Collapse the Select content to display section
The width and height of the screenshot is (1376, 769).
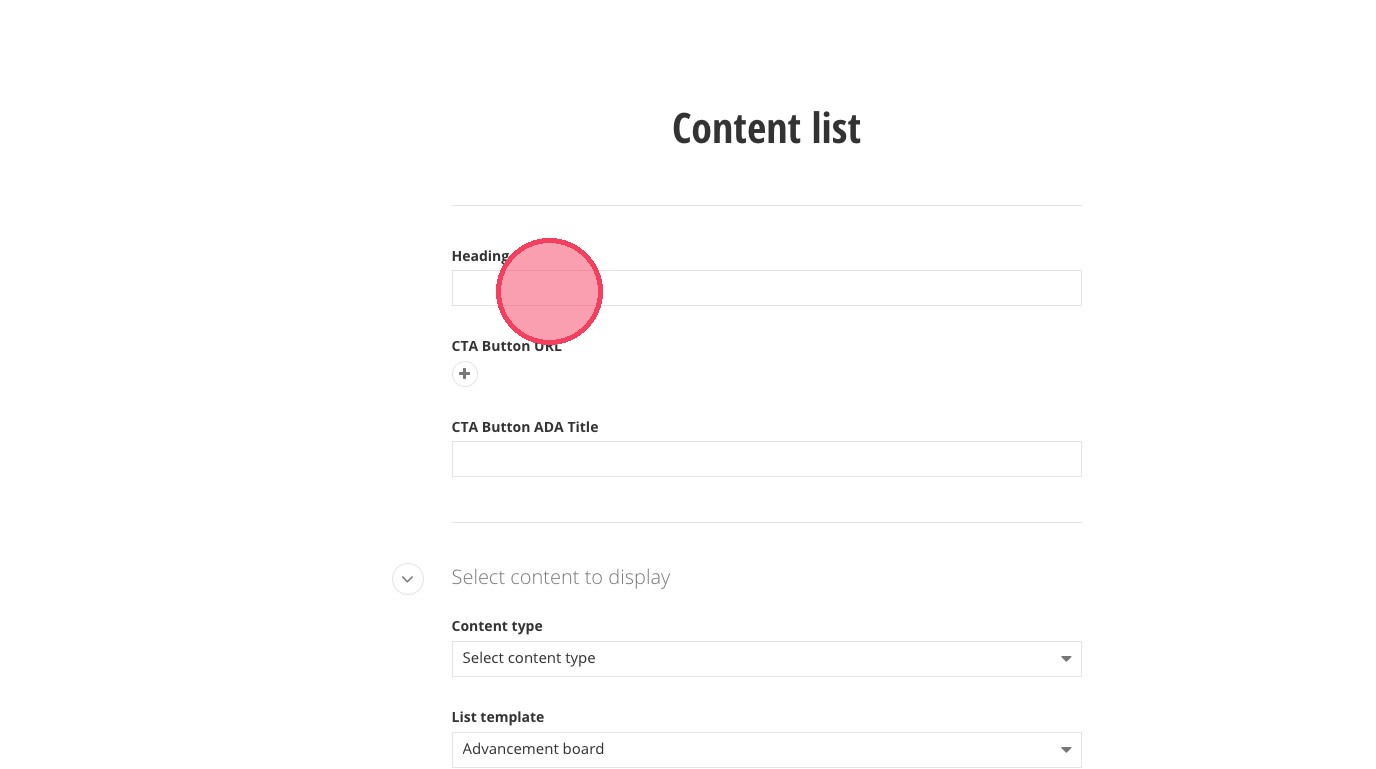pyautogui.click(x=407, y=579)
